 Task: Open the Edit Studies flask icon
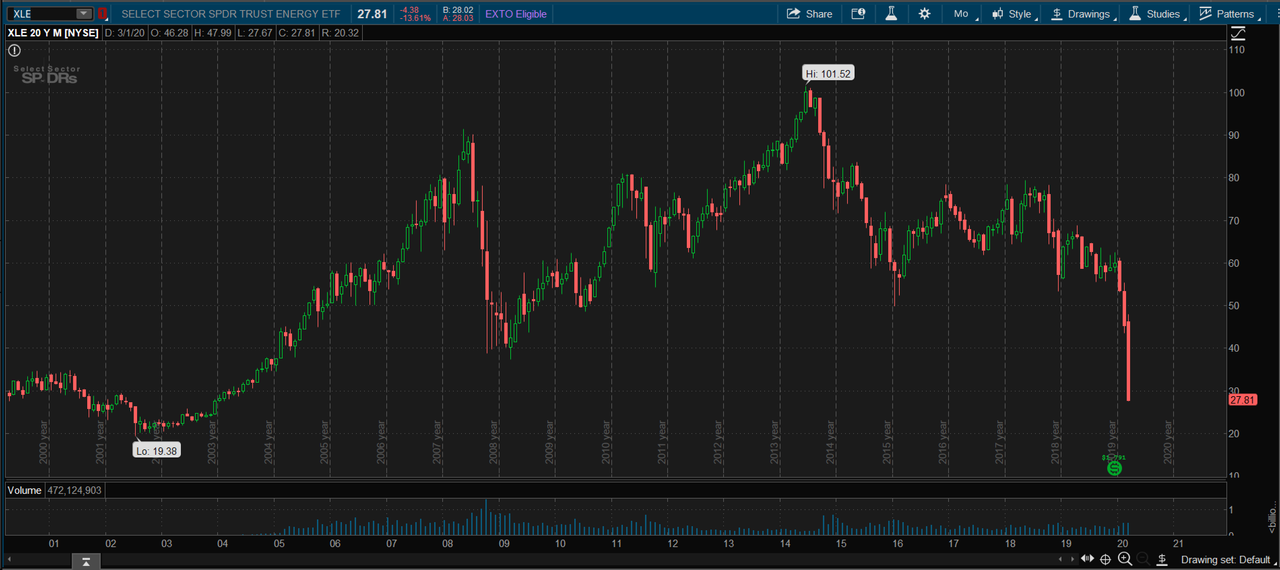(889, 14)
